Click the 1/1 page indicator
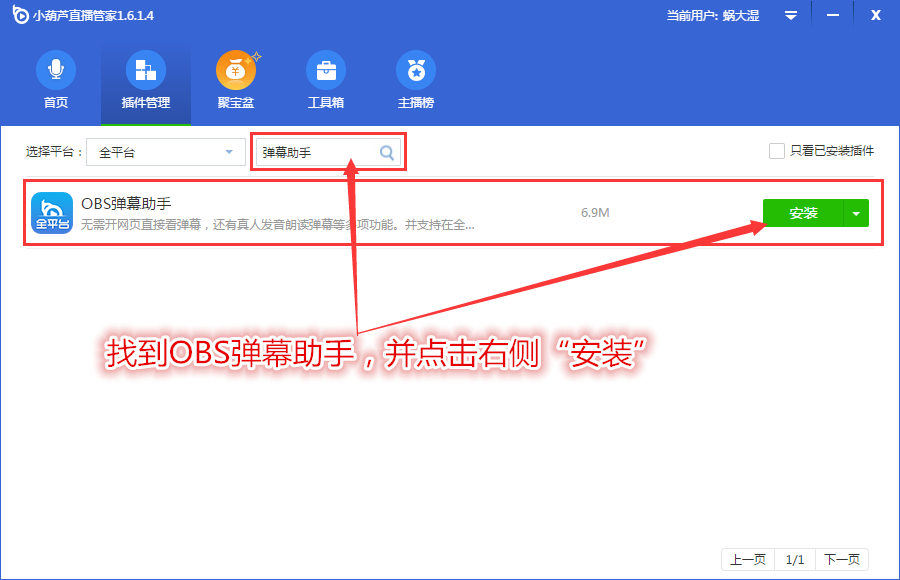Screen dimensions: 900x580 tap(797, 559)
